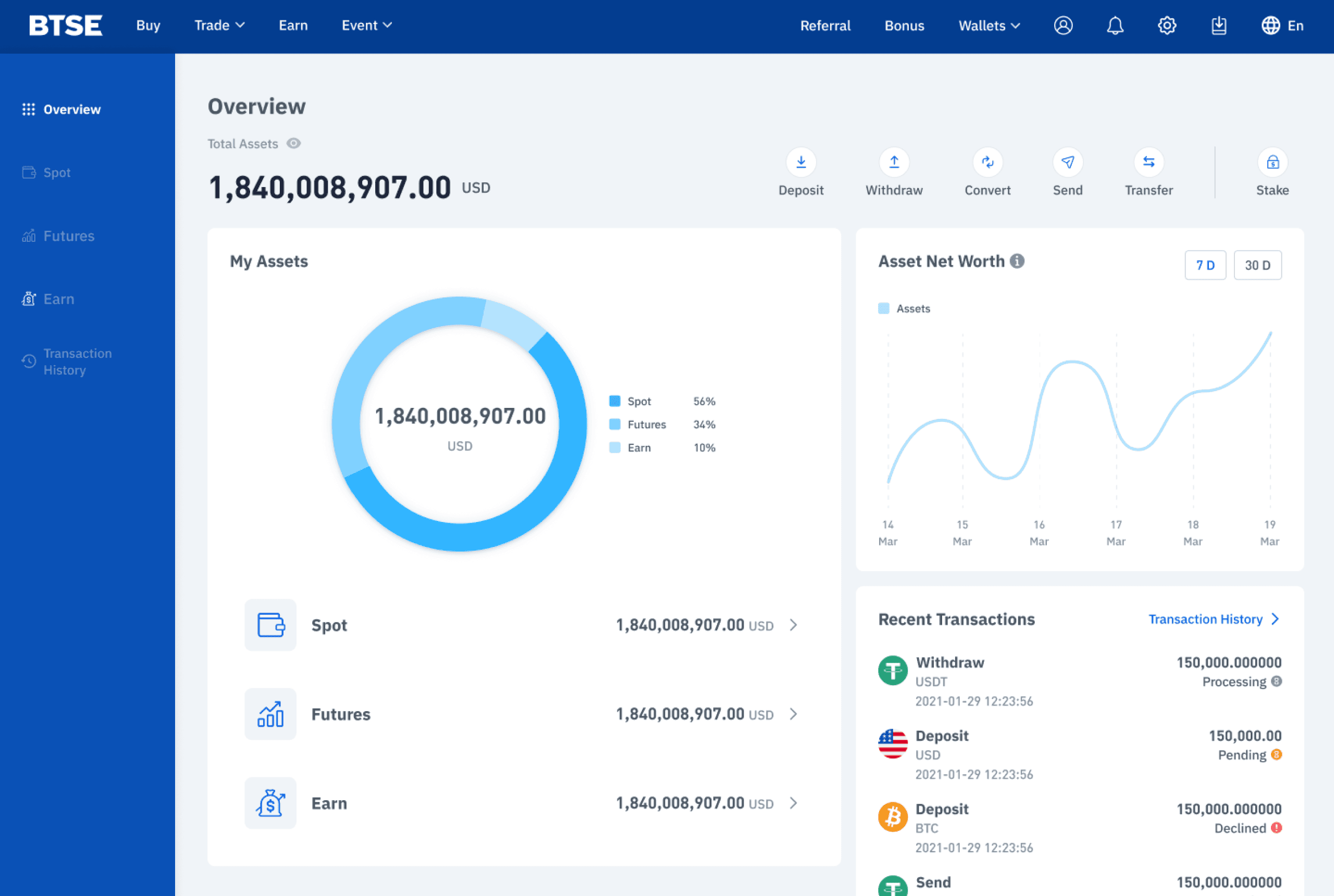1334x896 pixels.
Task: Expand the Wallets dropdown menu
Action: [989, 26]
